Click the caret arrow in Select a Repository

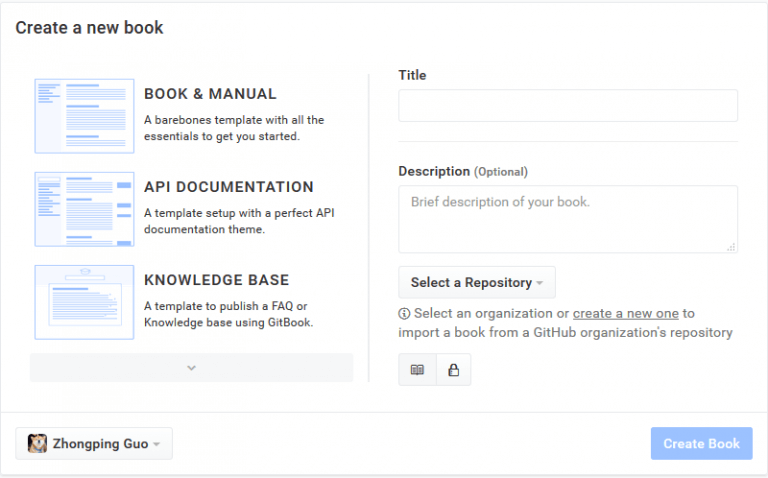coord(539,283)
